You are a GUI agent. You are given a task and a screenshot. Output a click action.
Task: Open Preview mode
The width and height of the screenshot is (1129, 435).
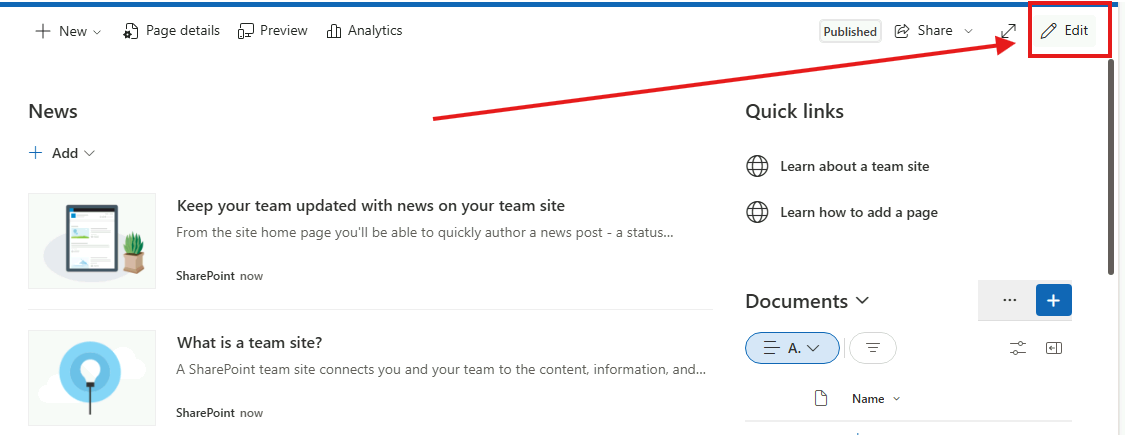coord(273,31)
